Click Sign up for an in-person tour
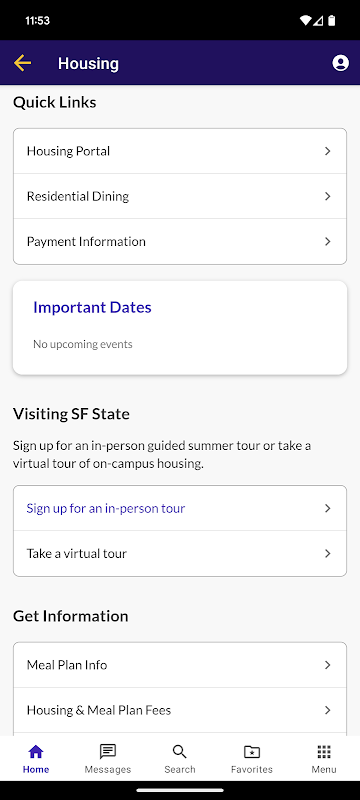The width and height of the screenshot is (360, 800). (x=180, y=508)
